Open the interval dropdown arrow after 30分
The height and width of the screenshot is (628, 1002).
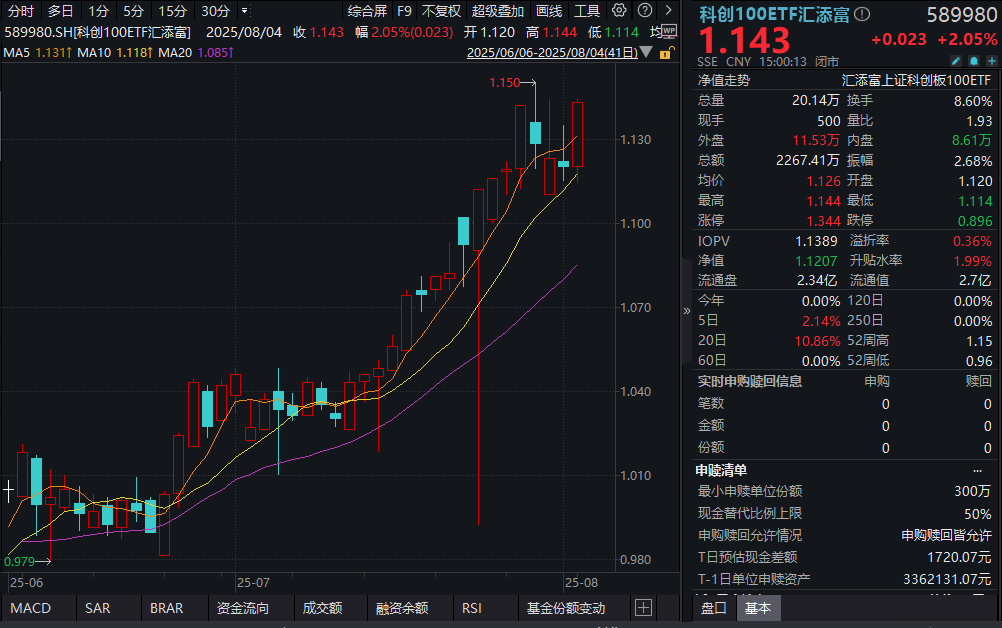click(x=244, y=10)
